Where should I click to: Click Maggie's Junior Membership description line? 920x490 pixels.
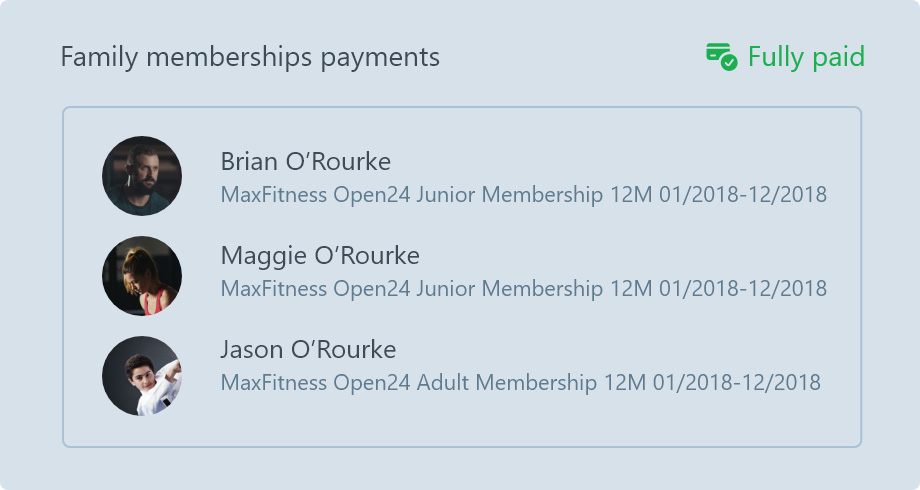pyautogui.click(x=523, y=288)
